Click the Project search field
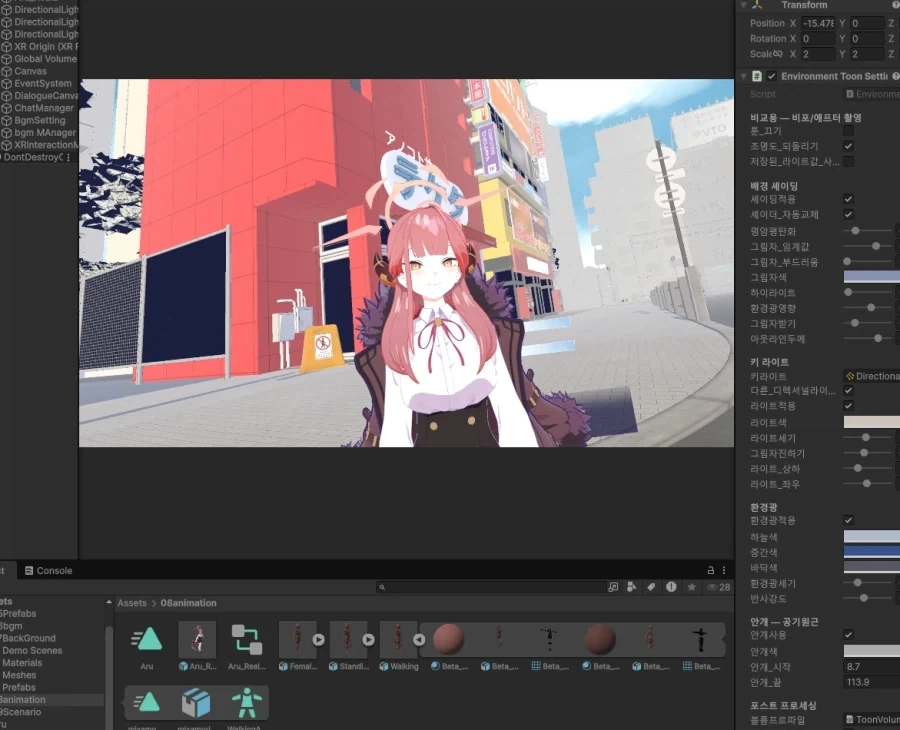The height and width of the screenshot is (730, 900). [x=492, y=587]
